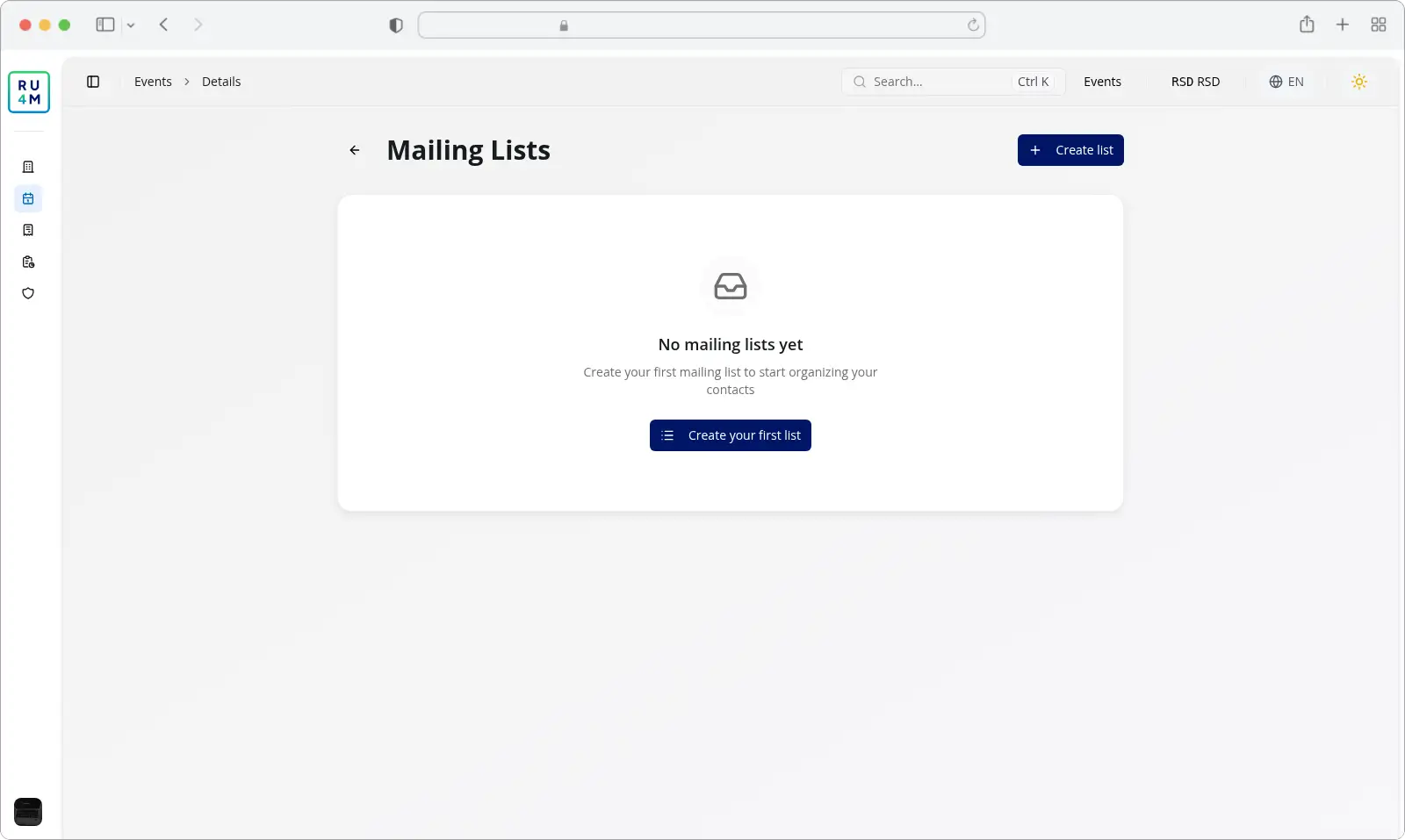The width and height of the screenshot is (1405, 840).
Task: Click the empty inbox tray icon
Action: 731,286
